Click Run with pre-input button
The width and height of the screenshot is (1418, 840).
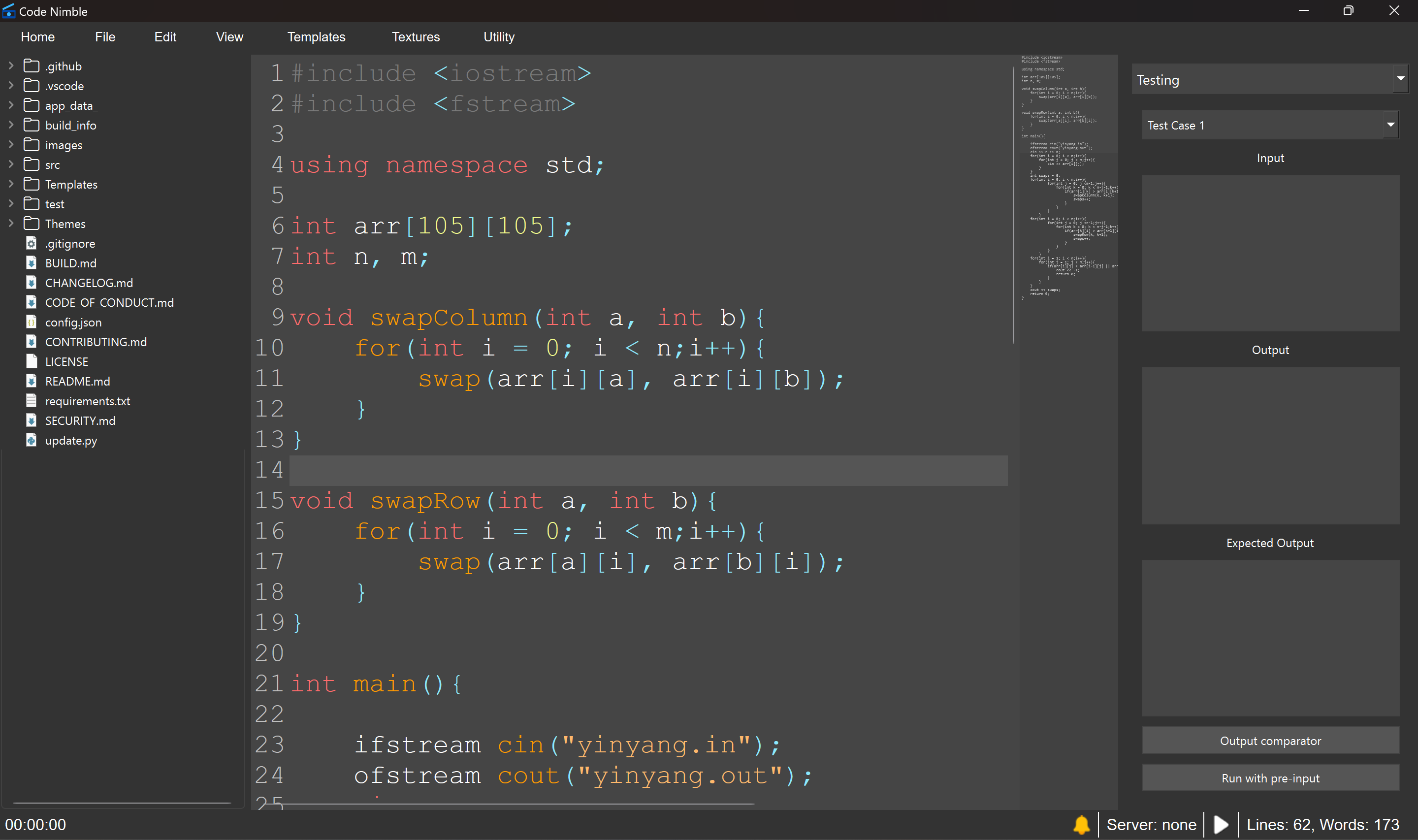click(1270, 778)
